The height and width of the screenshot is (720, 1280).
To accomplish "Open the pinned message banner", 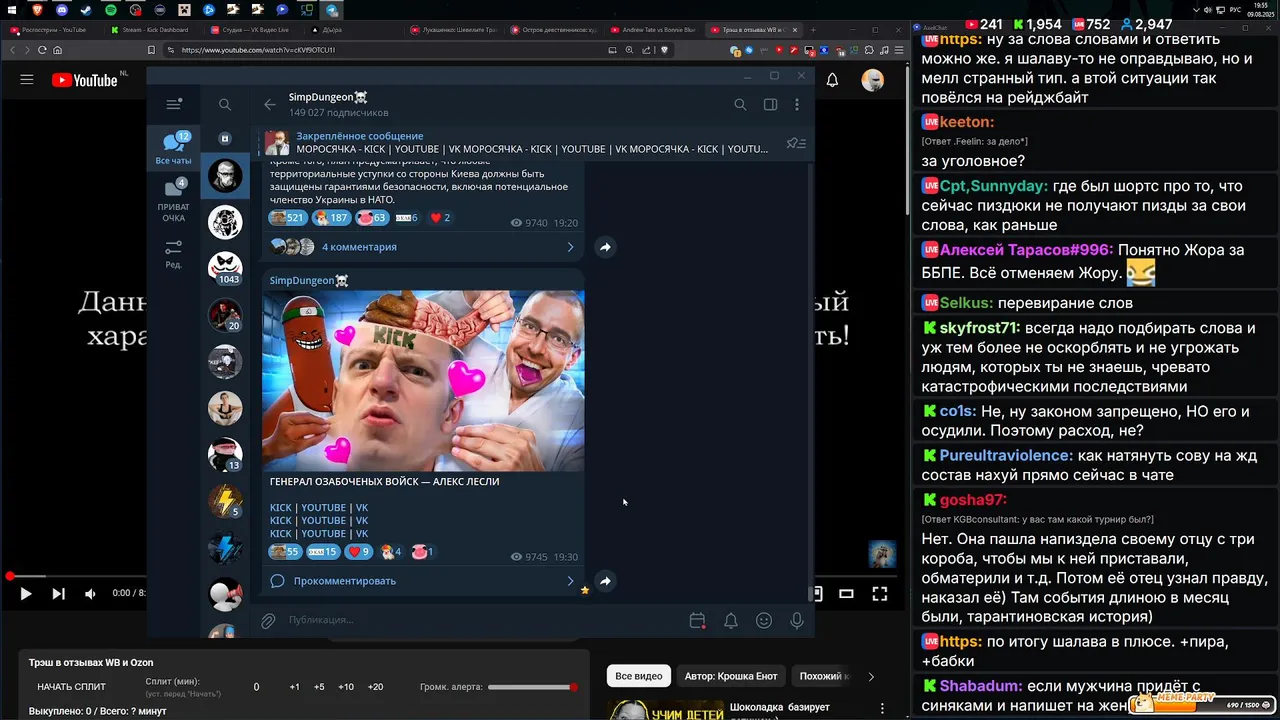I will pos(520,143).
